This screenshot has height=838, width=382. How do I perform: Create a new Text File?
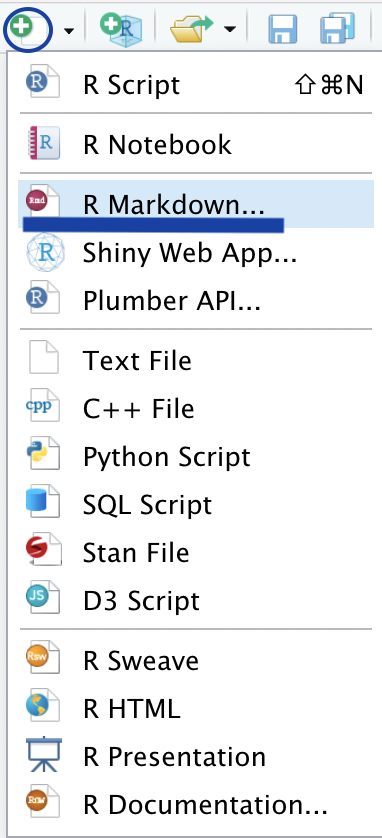[196, 361]
